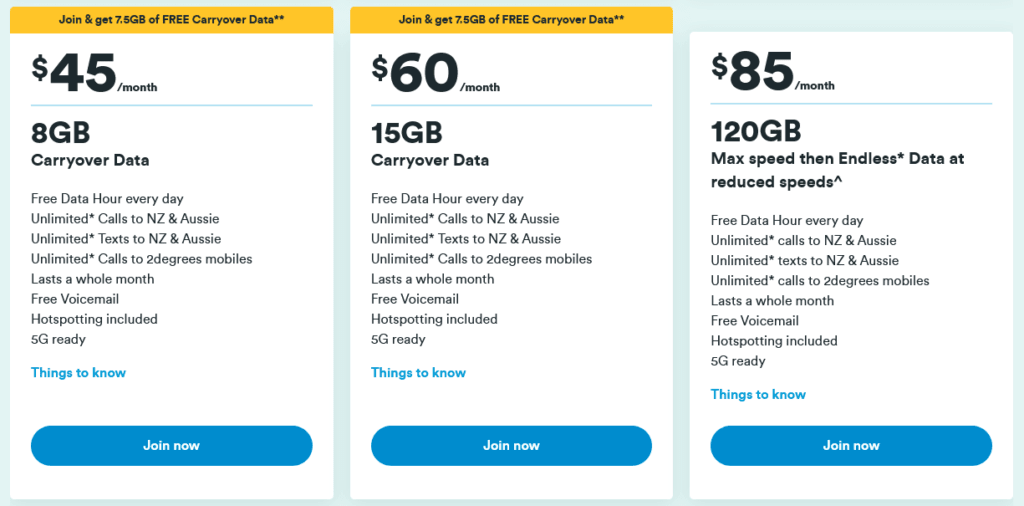Click the Endless Data at reduced speeds text

point(837,170)
